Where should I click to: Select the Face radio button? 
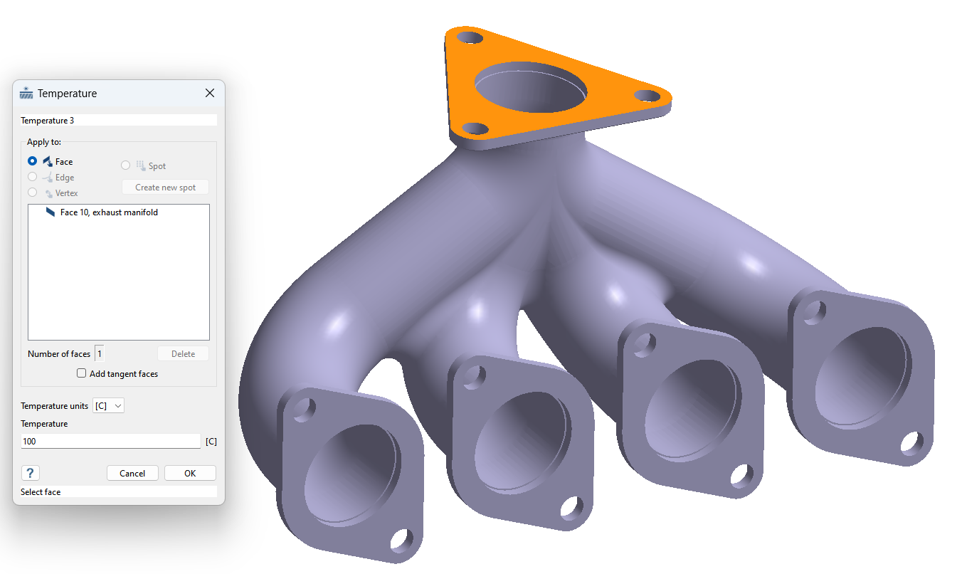(32, 161)
